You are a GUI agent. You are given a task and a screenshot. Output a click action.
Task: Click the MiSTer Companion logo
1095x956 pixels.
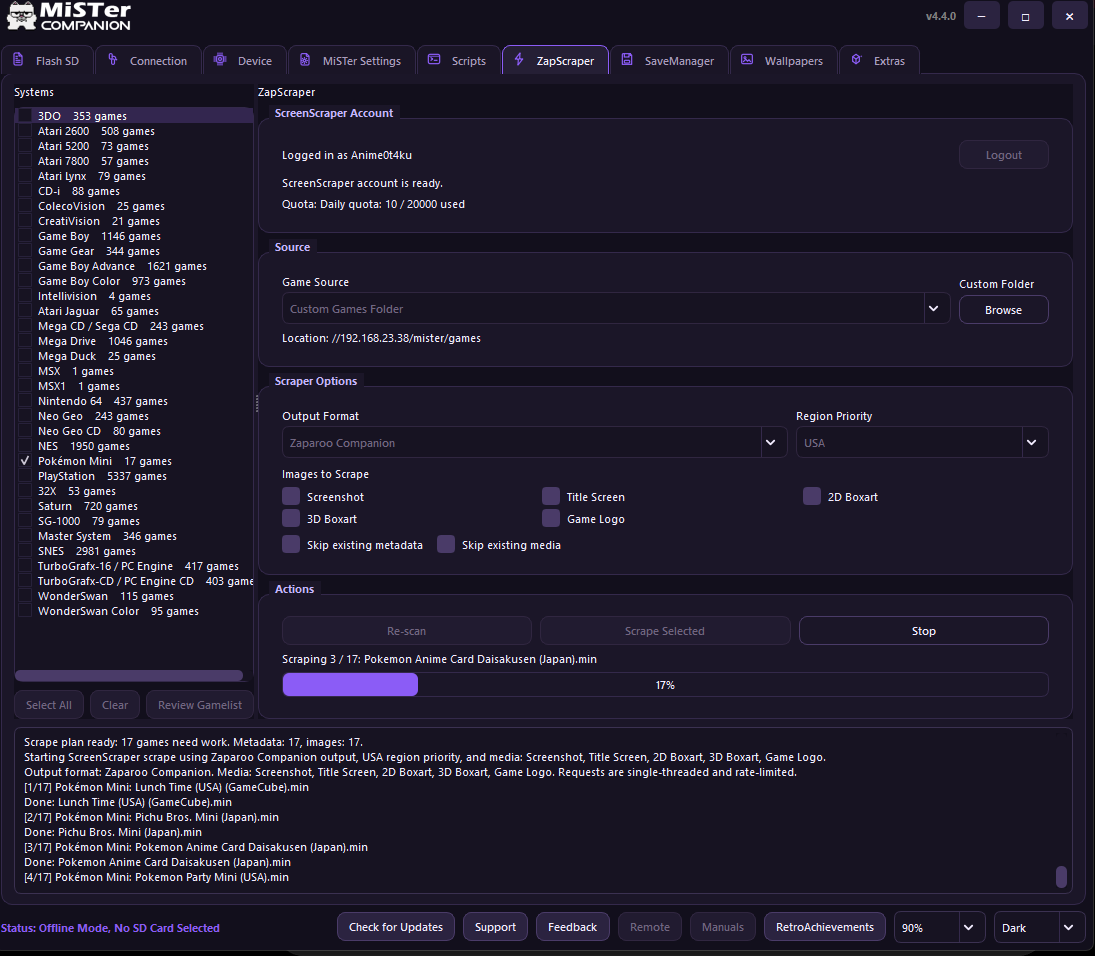coord(68,16)
